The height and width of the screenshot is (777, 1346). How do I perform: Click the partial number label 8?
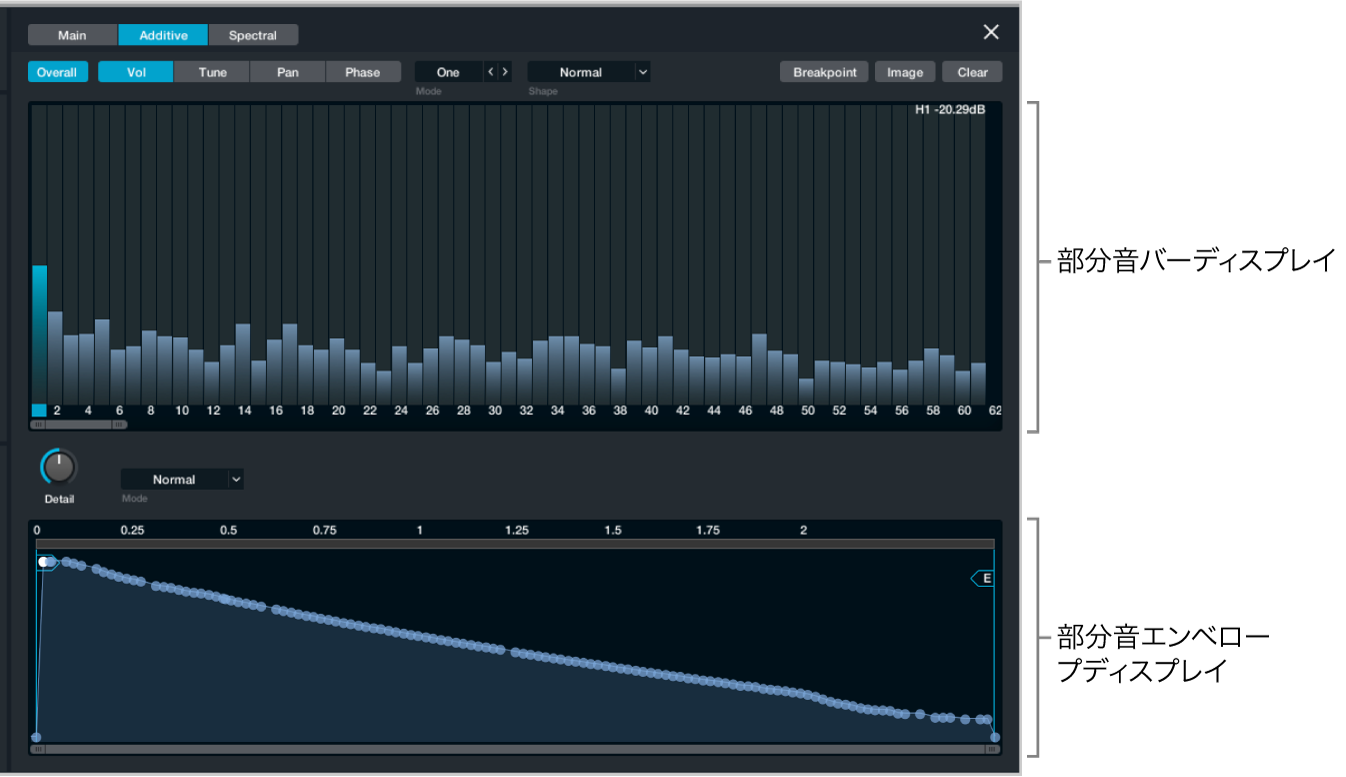click(x=150, y=411)
